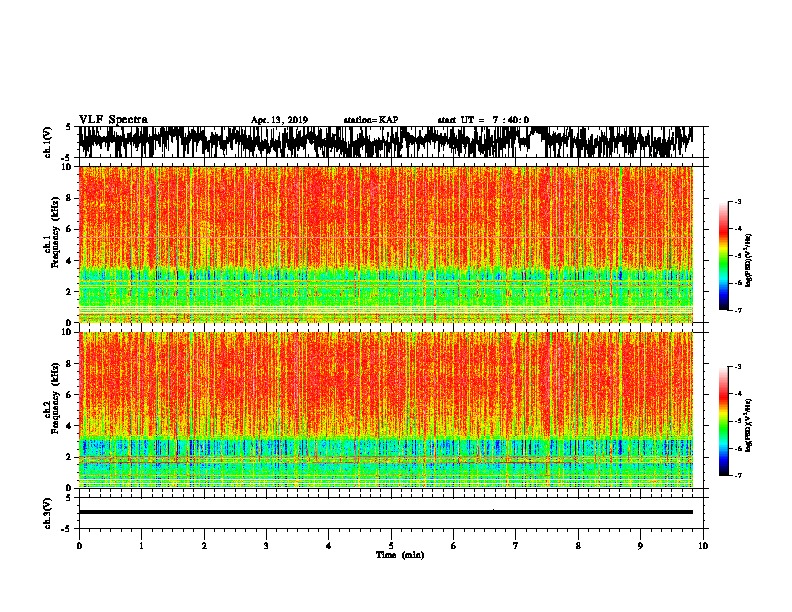Click the "VLF Spectra" plot title
The height and width of the screenshot is (612, 792).
[113, 120]
